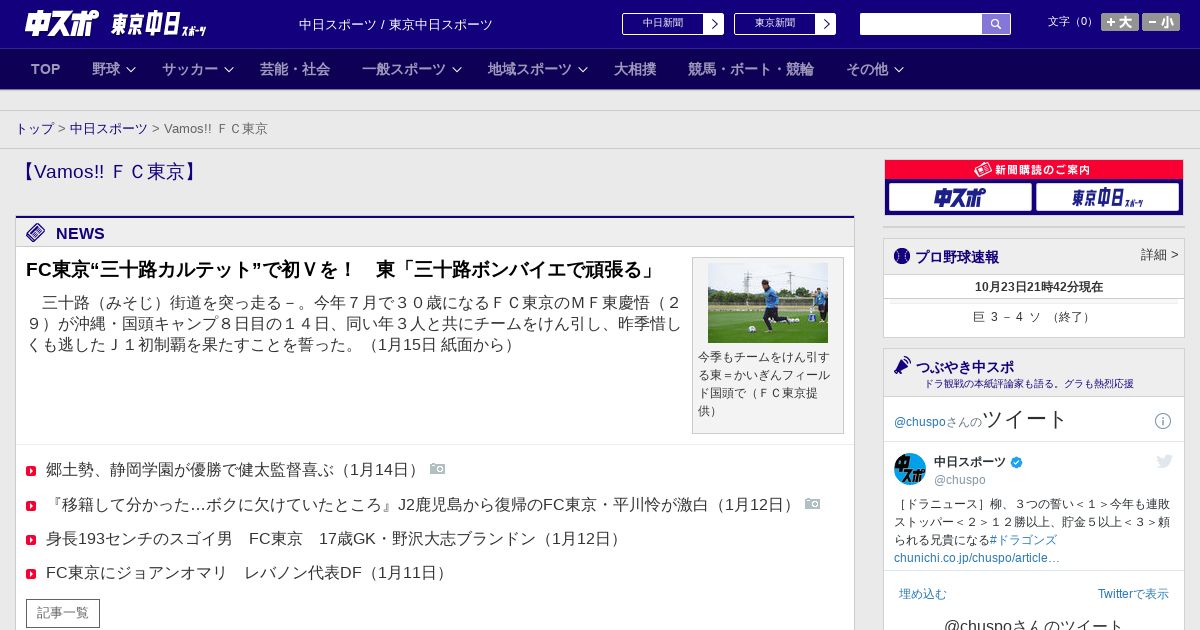
Task: Open the chunichi.co.jp/chuspo/article link
Action: click(977, 558)
